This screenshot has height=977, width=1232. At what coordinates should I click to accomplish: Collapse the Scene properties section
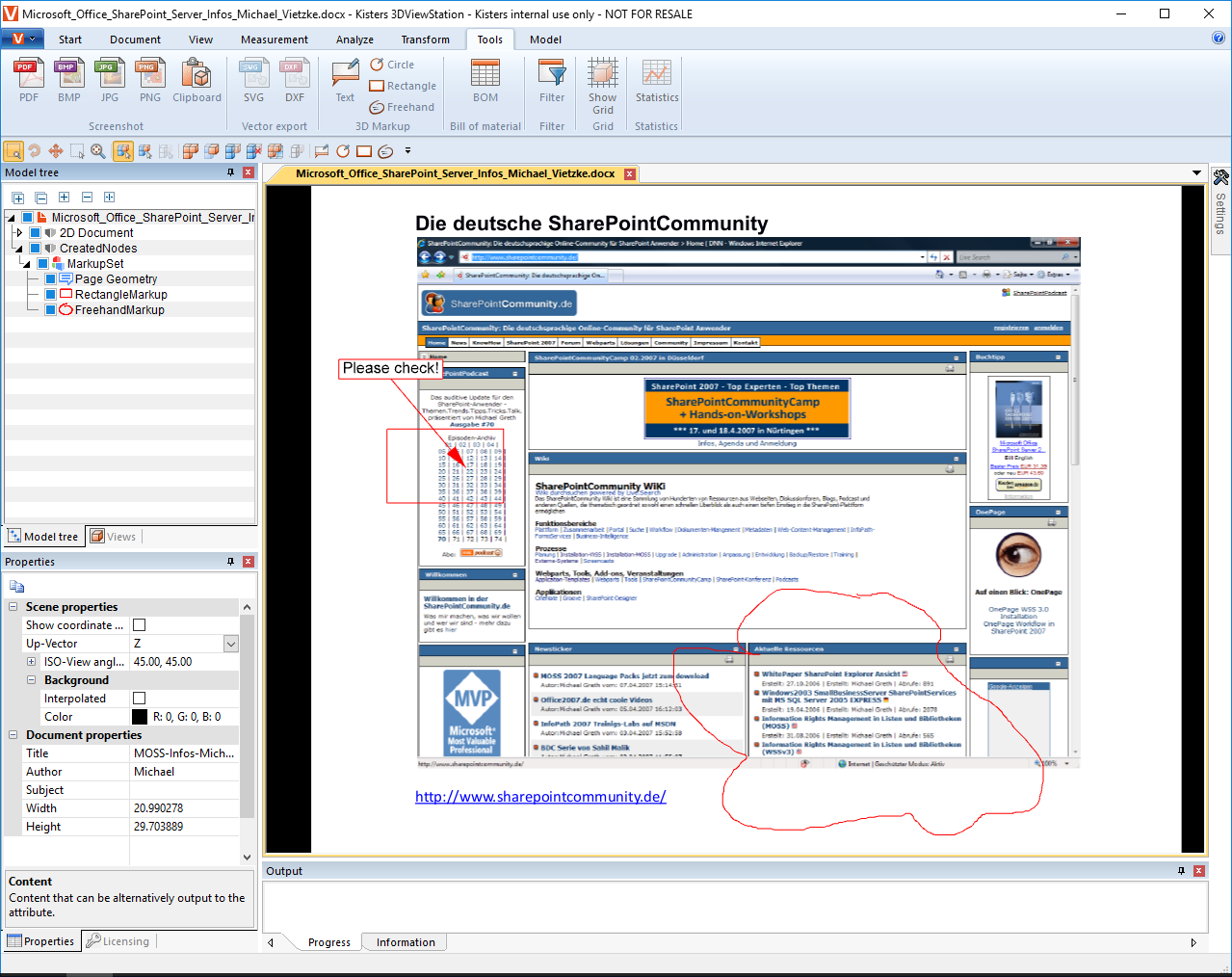click(13, 607)
